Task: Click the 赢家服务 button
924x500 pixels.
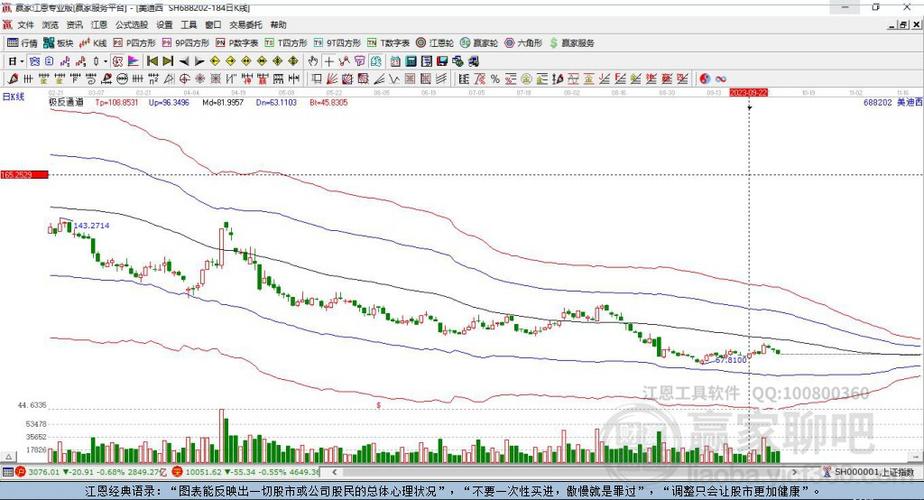Action: click(x=572, y=43)
